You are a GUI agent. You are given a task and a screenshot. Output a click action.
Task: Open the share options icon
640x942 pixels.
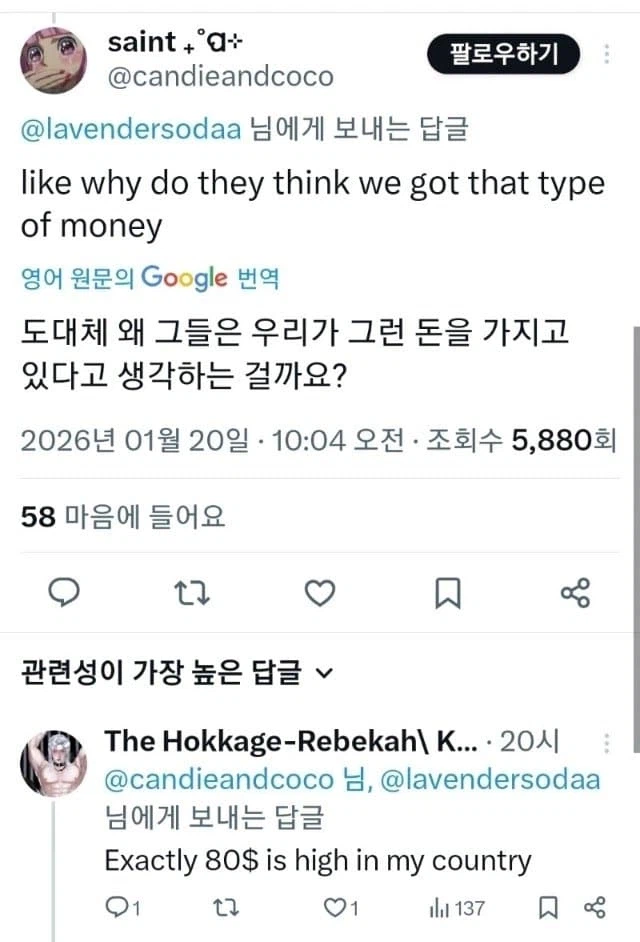click(x=575, y=592)
